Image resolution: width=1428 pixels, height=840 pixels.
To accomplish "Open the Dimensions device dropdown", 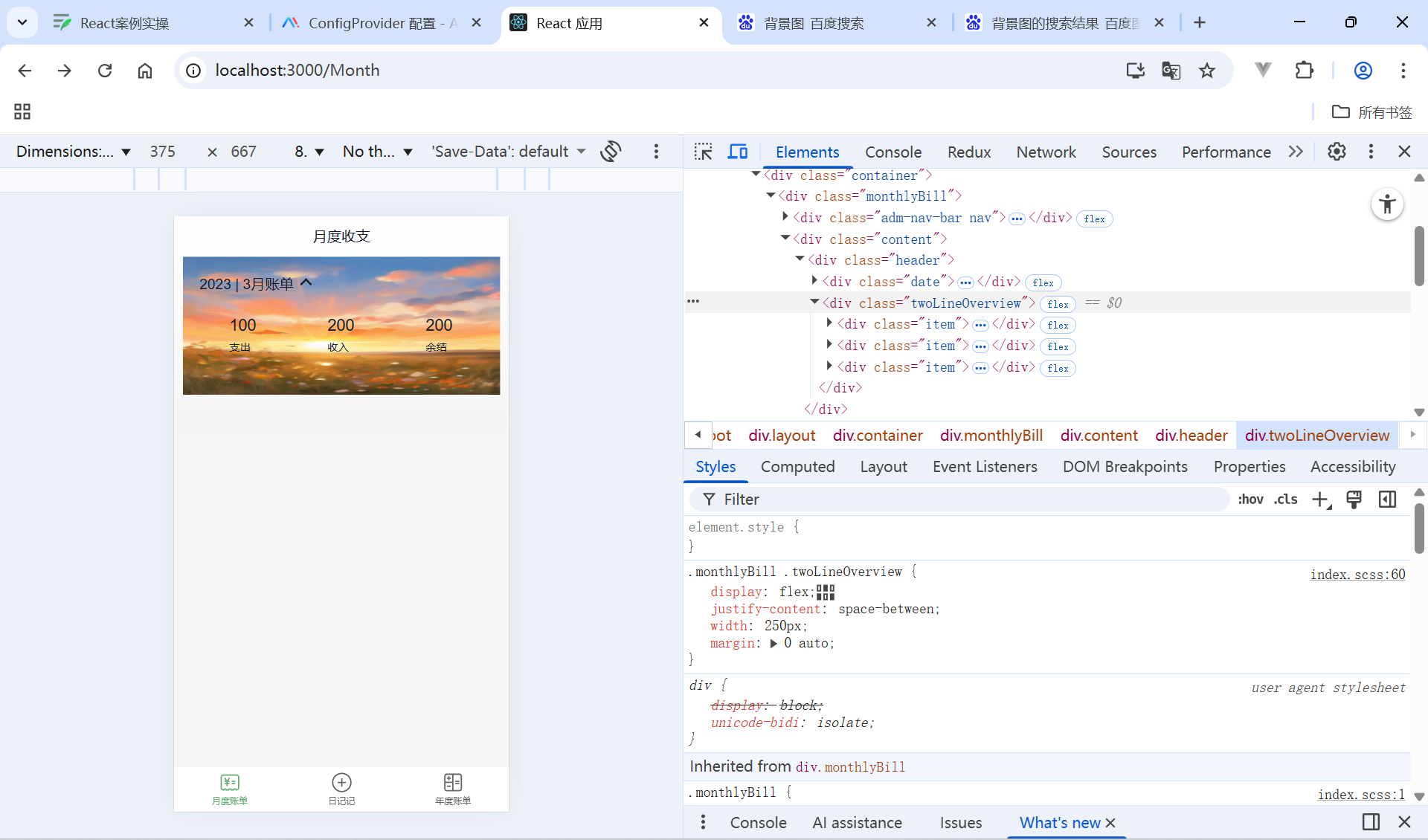I will click(x=73, y=152).
